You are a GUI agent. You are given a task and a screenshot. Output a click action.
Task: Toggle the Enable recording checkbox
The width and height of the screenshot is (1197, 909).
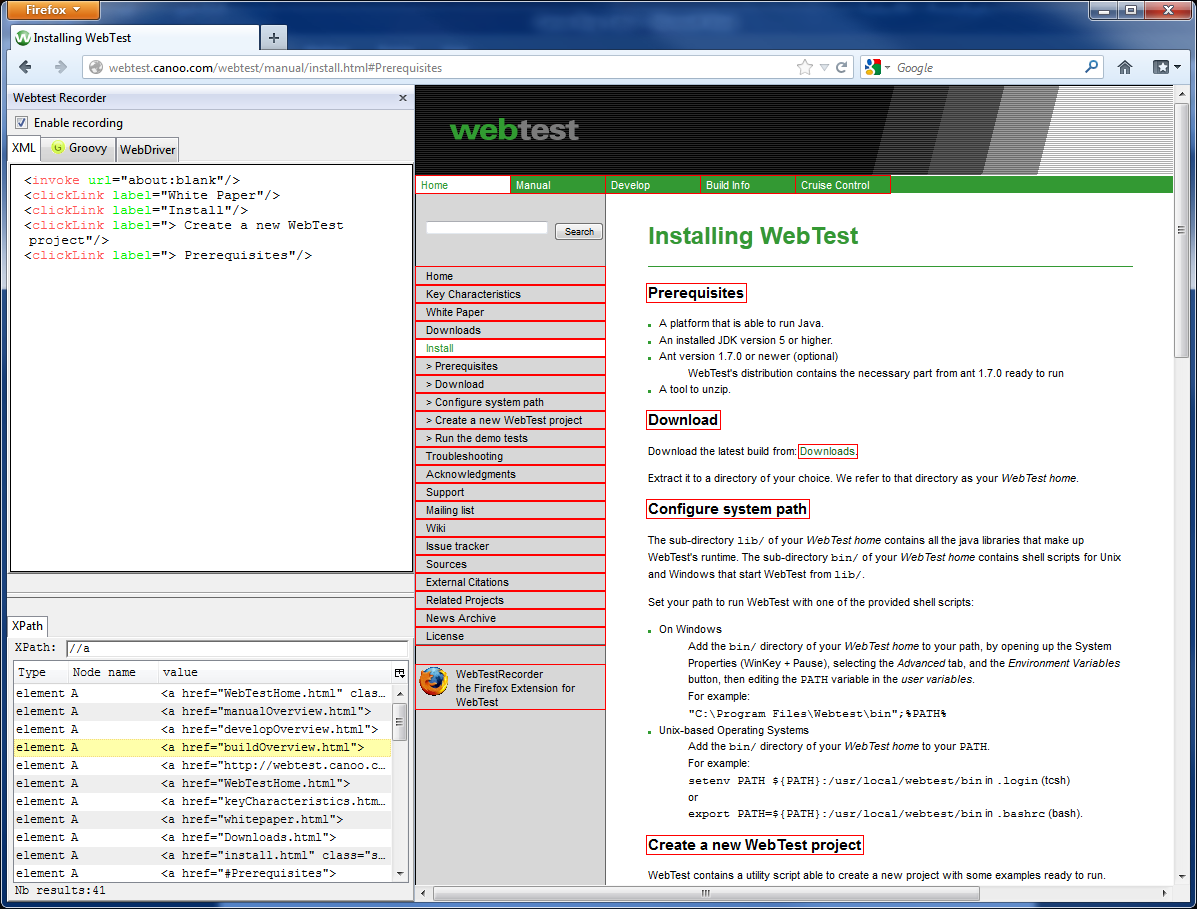(x=21, y=123)
